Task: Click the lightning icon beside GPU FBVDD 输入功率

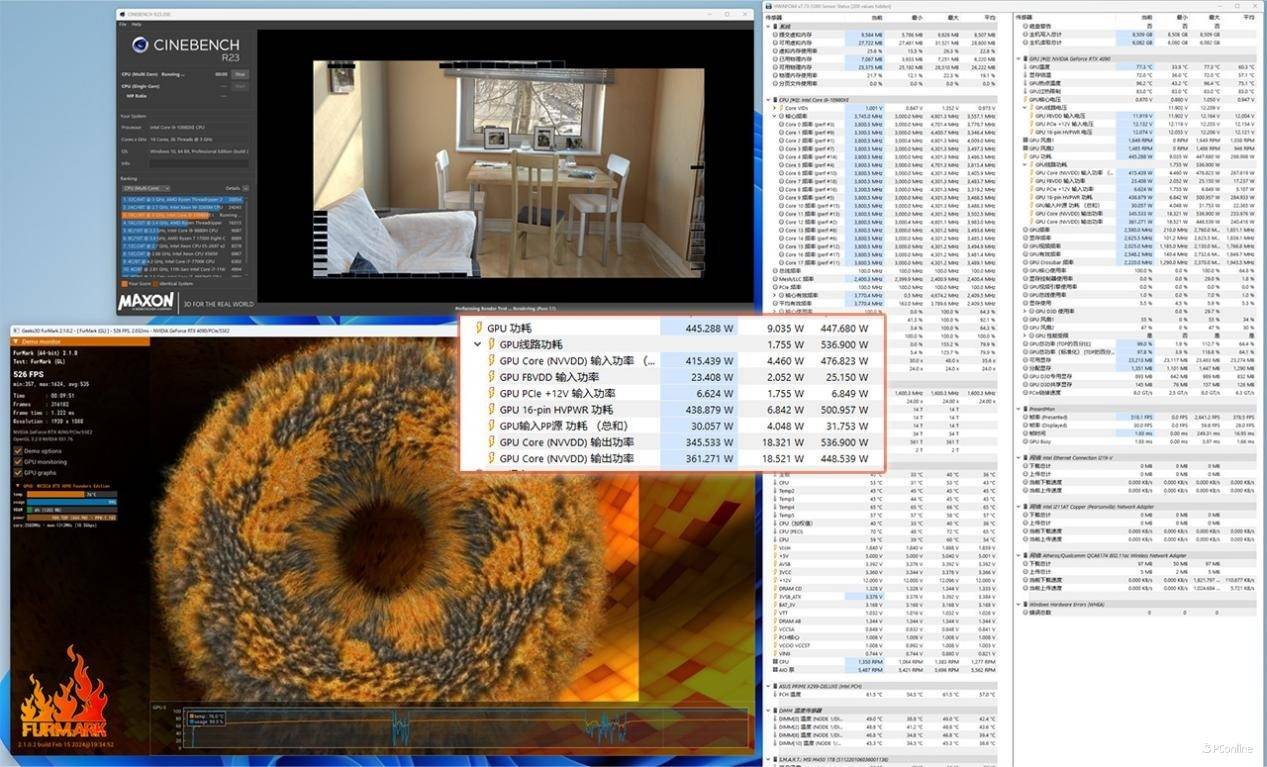Action: pos(491,377)
